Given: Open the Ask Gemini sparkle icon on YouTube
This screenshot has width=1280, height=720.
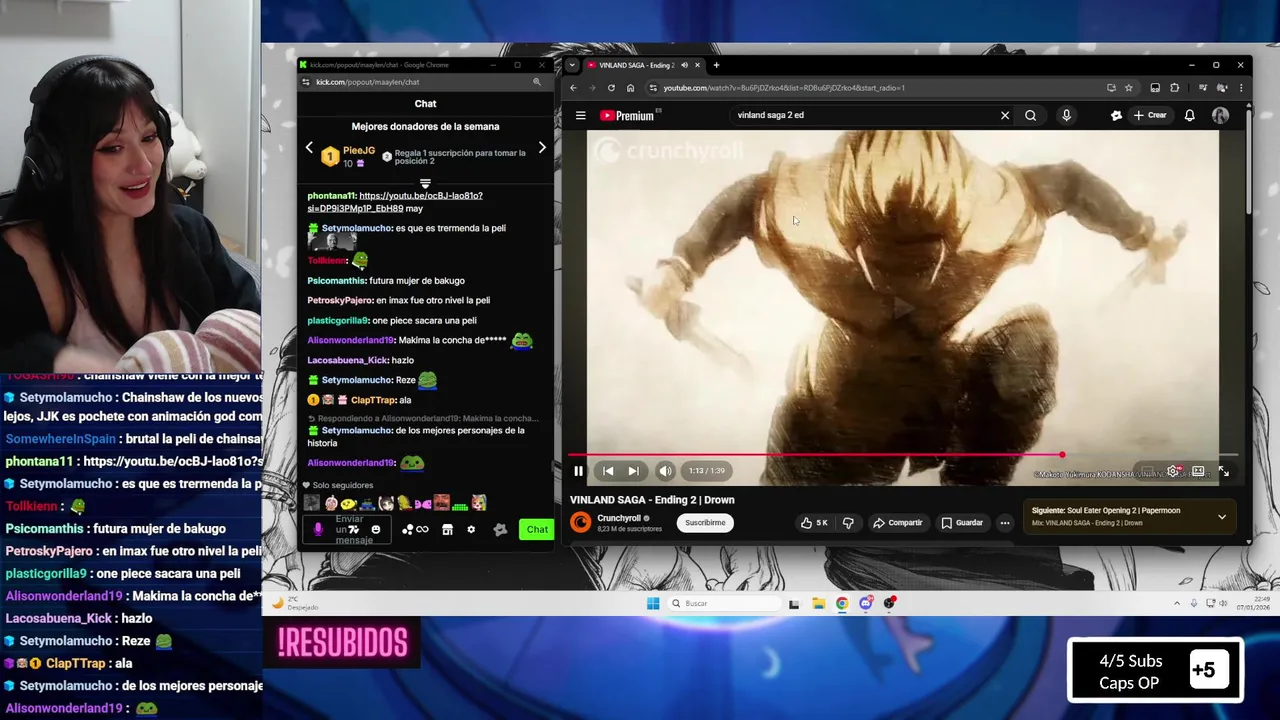Looking at the screenshot, I should pos(1116,115).
